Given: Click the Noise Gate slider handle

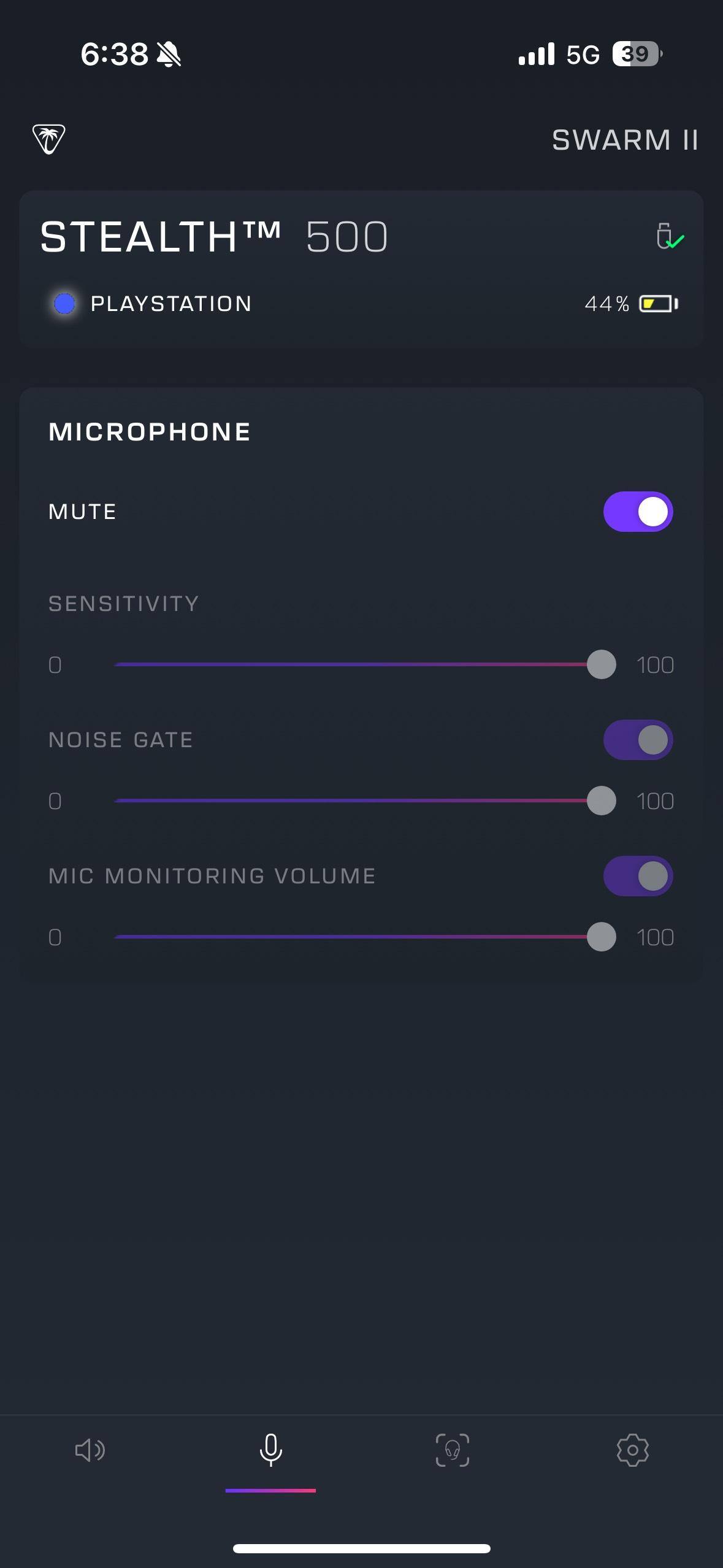Looking at the screenshot, I should pos(601,801).
